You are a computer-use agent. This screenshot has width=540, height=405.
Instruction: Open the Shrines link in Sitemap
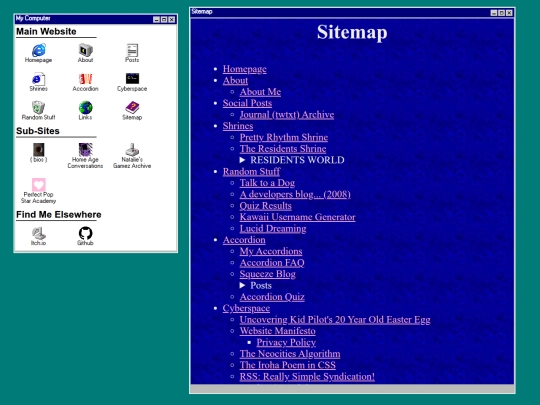click(238, 126)
